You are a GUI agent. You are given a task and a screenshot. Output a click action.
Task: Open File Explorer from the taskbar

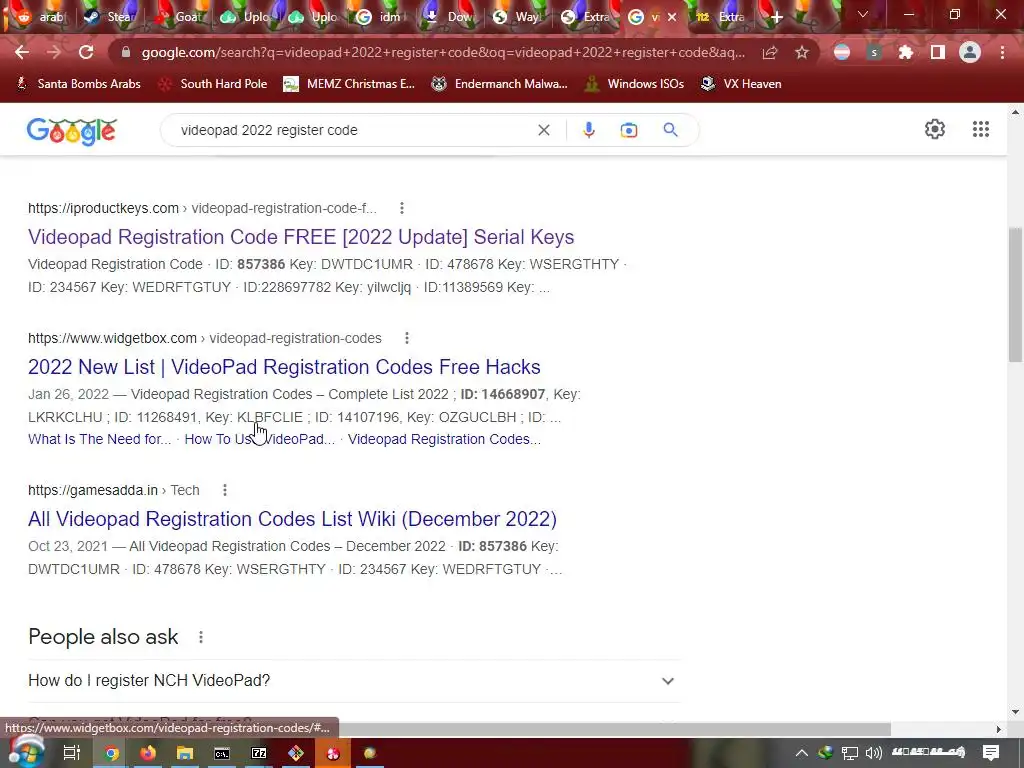[x=185, y=753]
